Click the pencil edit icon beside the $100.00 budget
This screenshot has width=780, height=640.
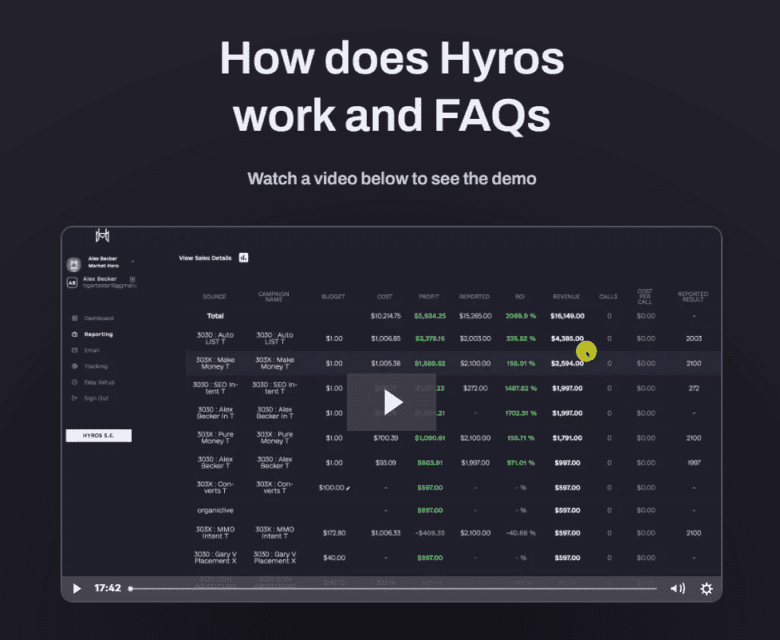(348, 488)
